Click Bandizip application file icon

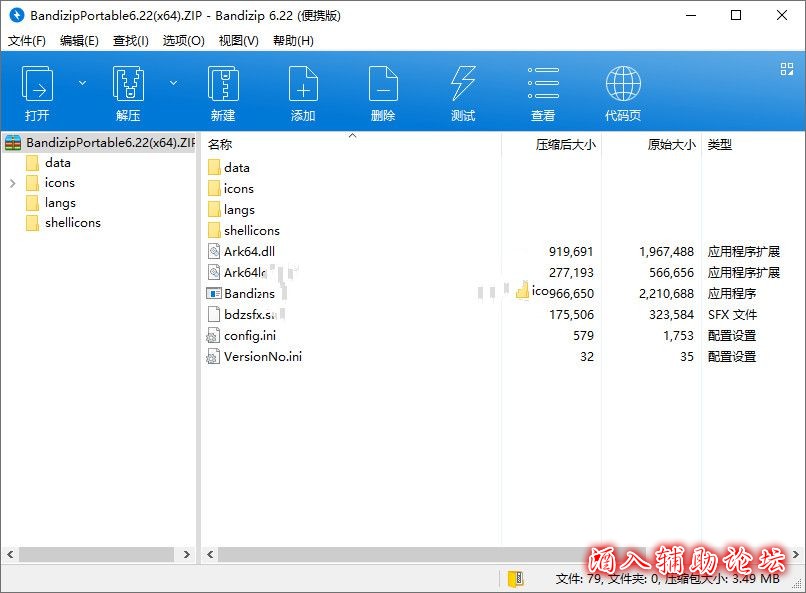[x=214, y=293]
